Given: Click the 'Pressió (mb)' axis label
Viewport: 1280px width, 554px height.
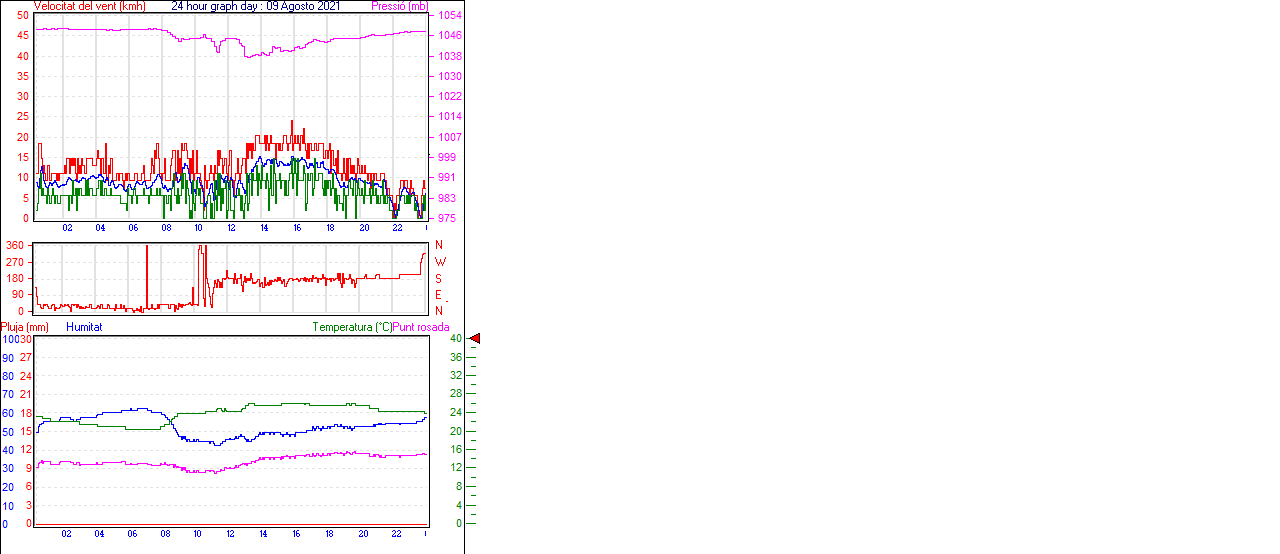Looking at the screenshot, I should coord(399,6).
